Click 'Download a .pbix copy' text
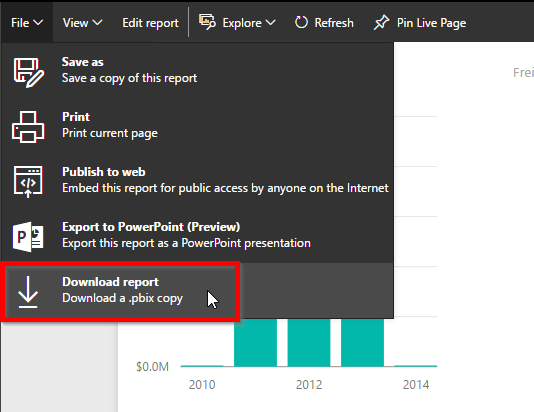Screen dimensions: 534x412 pyautogui.click(x=122, y=298)
